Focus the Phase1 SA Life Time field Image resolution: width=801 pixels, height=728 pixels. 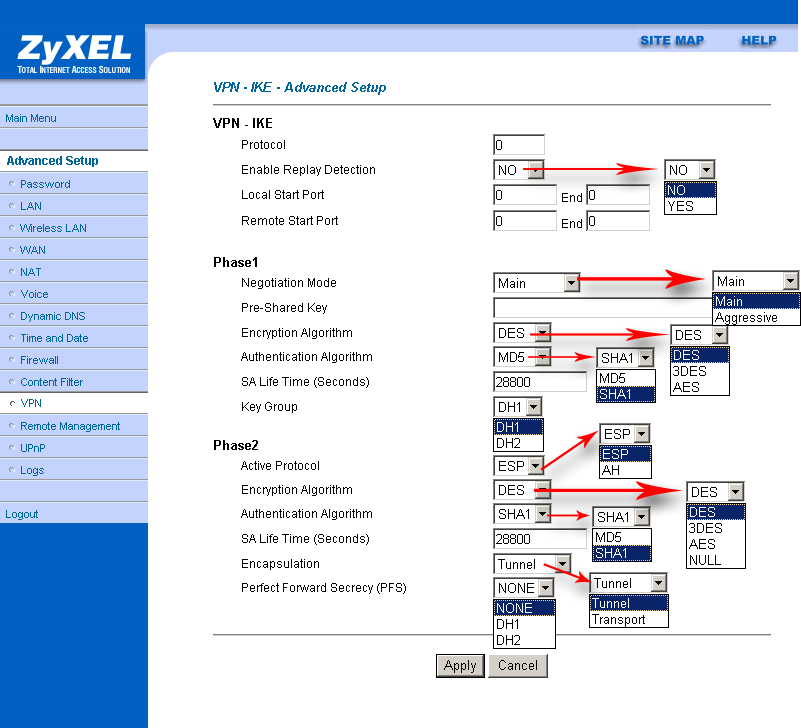click(x=540, y=382)
